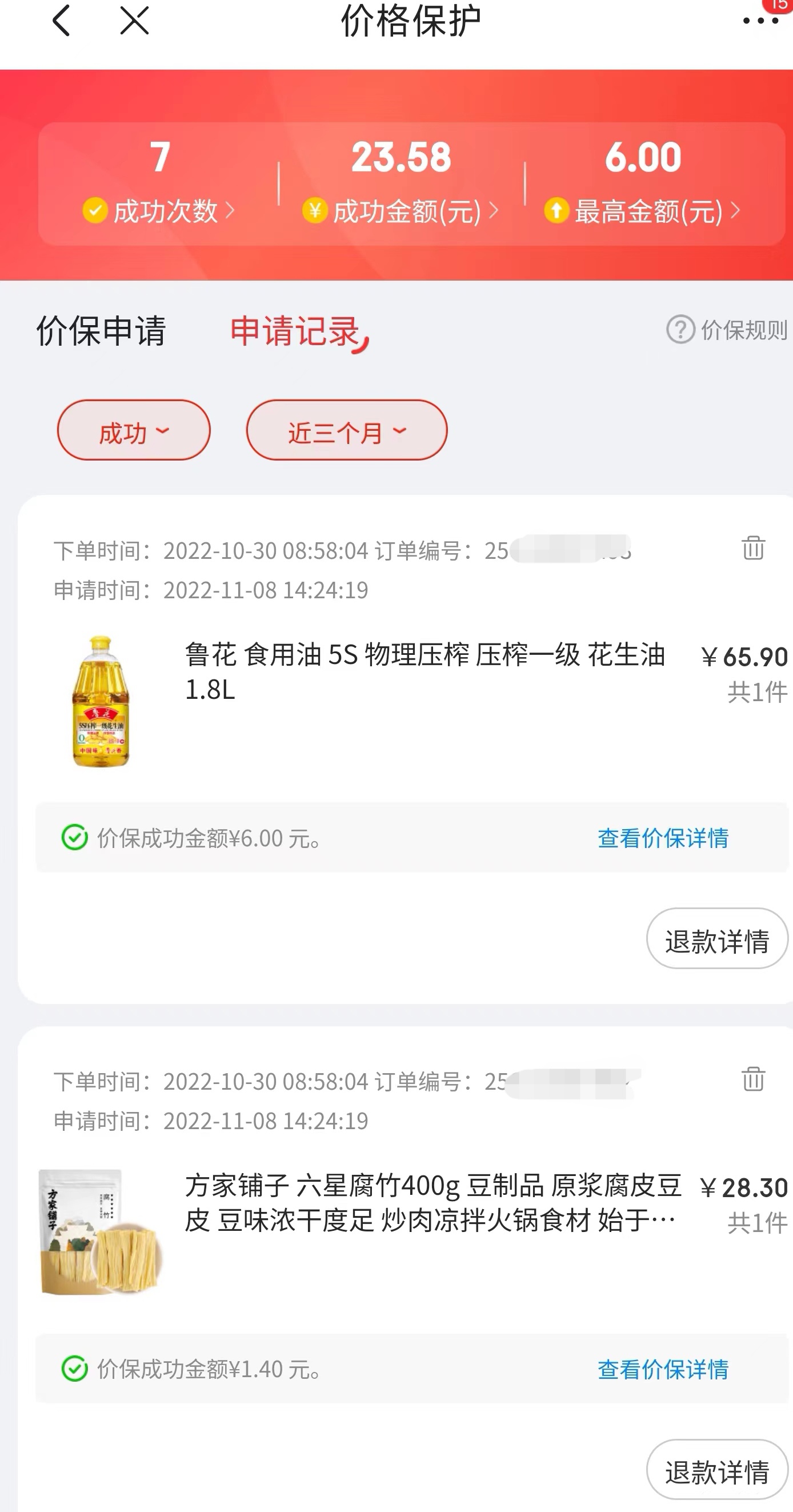Close the price protection page

(x=134, y=21)
